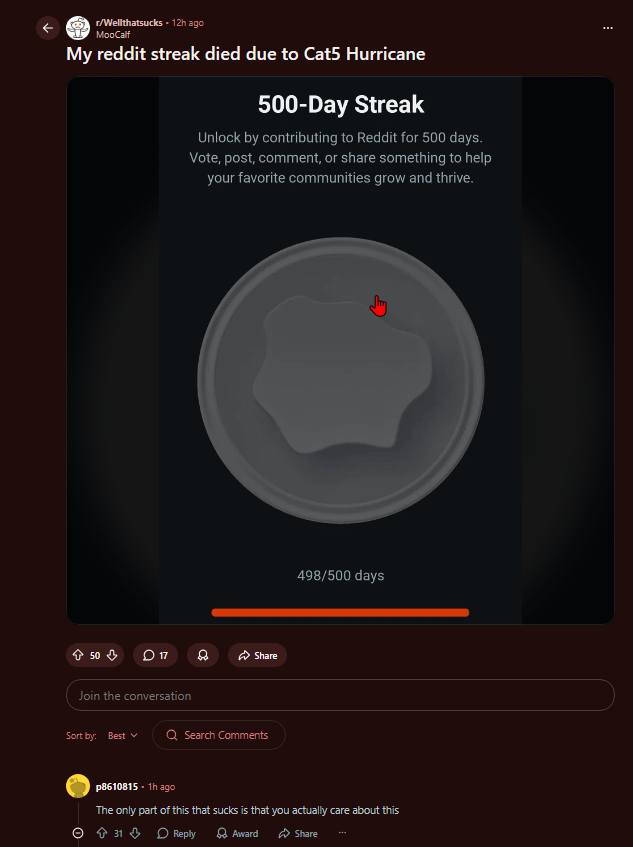Upvote the post with 50 points
Viewport: 633px width, 847px height.
[x=78, y=655]
